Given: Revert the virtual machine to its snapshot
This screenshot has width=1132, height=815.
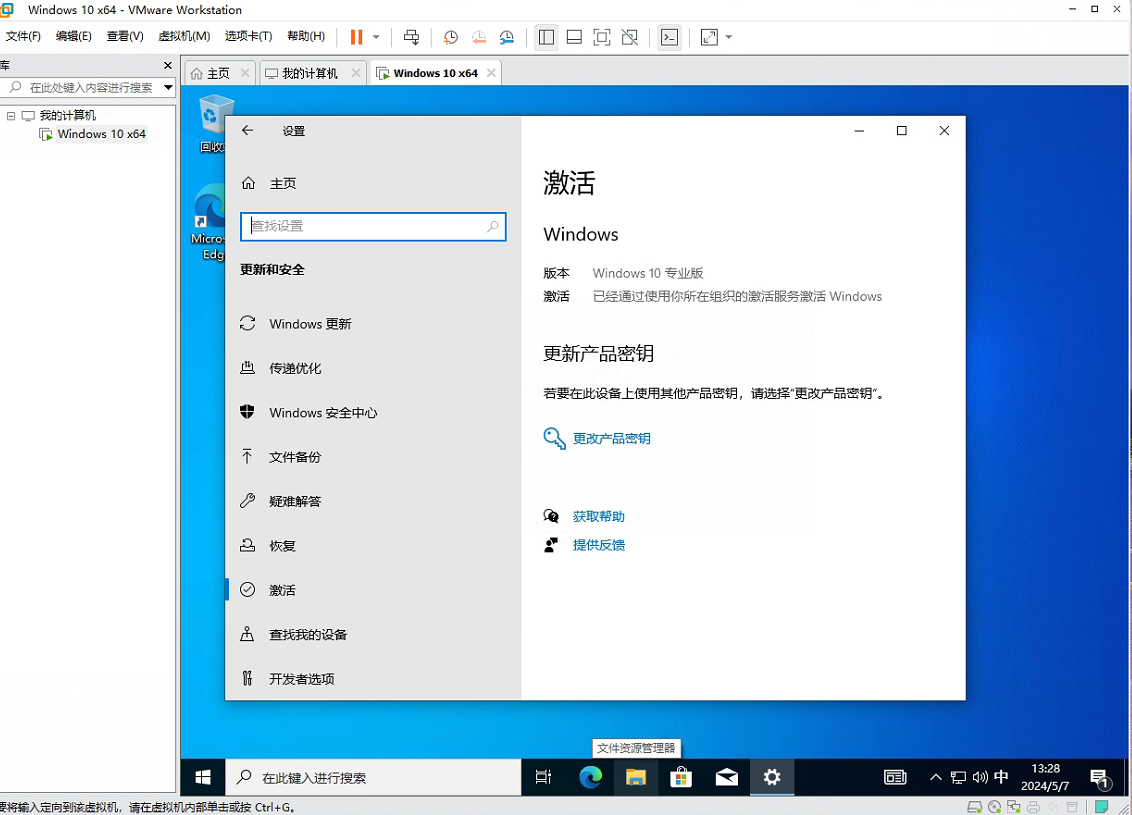Looking at the screenshot, I should tap(479, 37).
